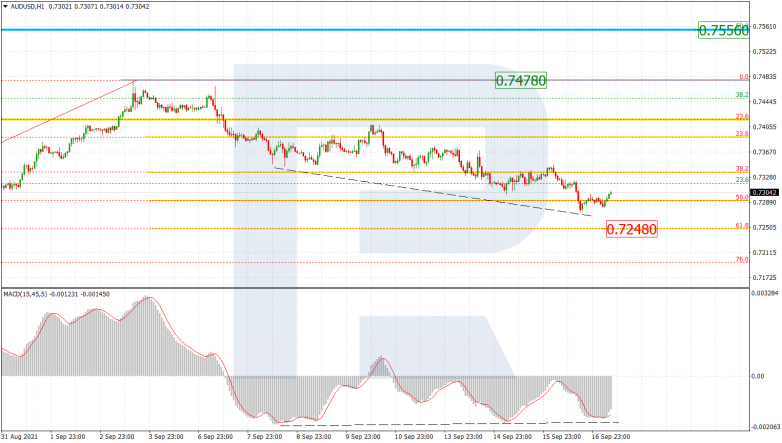
Task: Click the 7 Sep 23:00 time label
Action: 265,437
